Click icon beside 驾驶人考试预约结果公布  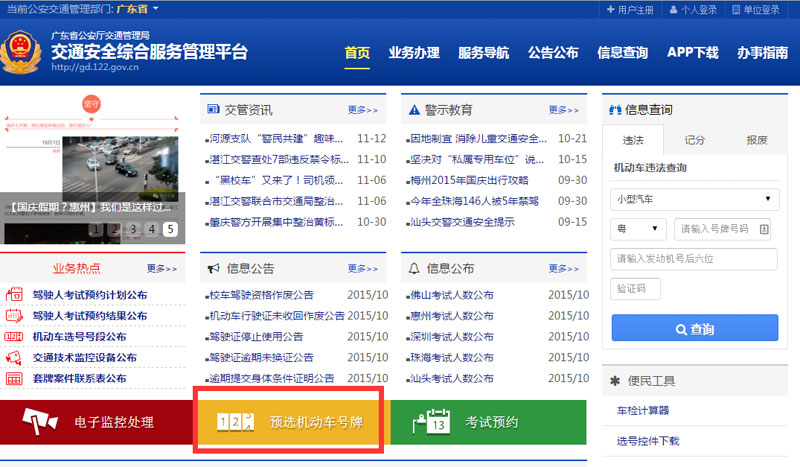pos(14,315)
